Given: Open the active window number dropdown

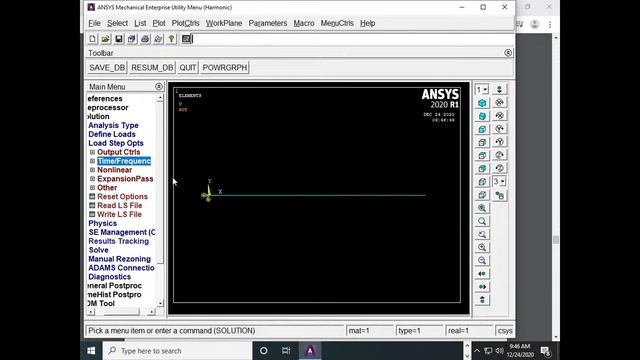Looking at the screenshot, I should [x=482, y=89].
